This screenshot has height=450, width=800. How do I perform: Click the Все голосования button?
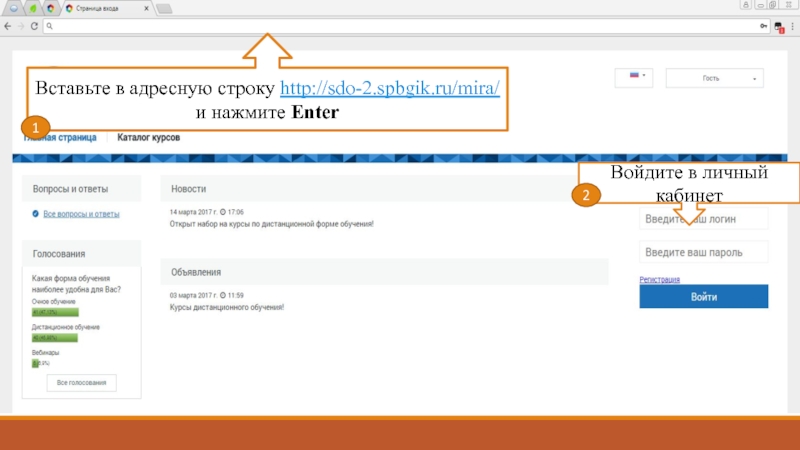(82, 383)
